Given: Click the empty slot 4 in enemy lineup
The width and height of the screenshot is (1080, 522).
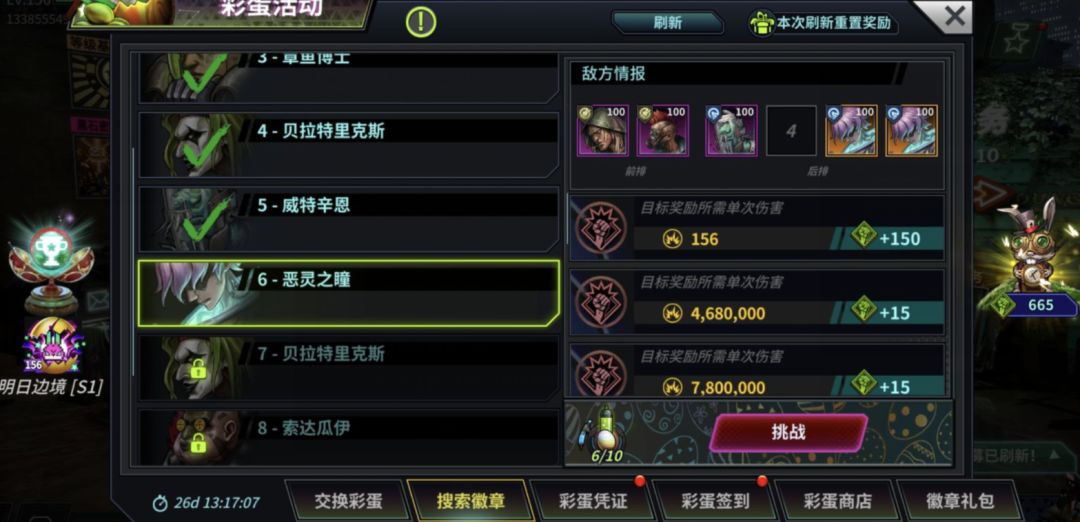Looking at the screenshot, I should pyautogui.click(x=791, y=130).
